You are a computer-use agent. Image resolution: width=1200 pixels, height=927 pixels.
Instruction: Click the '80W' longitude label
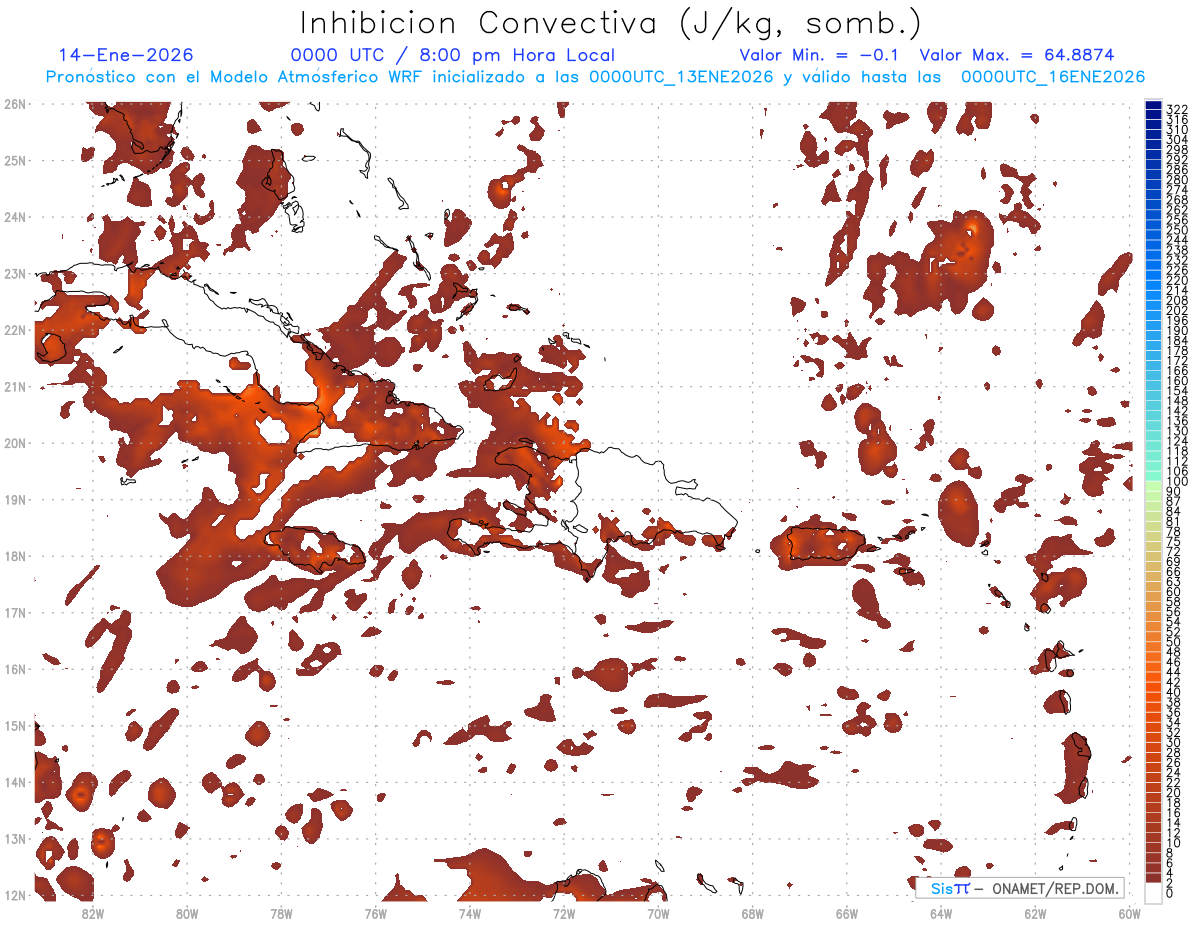click(x=187, y=912)
